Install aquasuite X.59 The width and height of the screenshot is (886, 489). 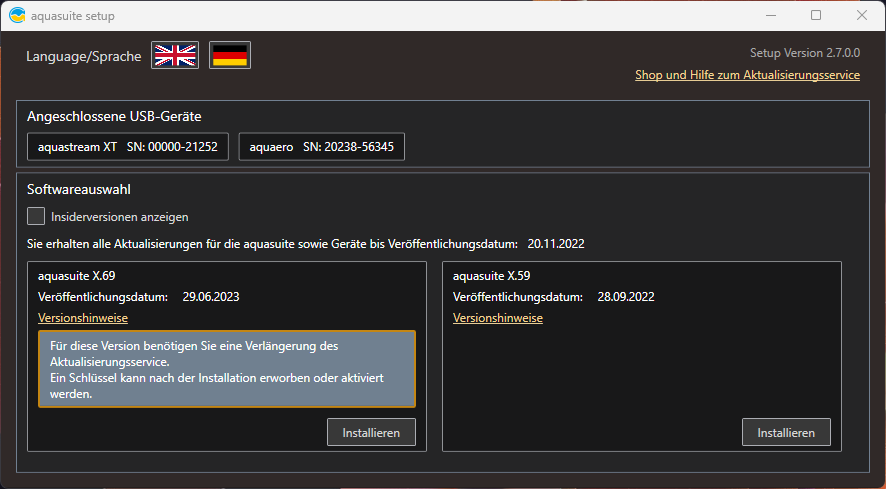click(x=786, y=432)
